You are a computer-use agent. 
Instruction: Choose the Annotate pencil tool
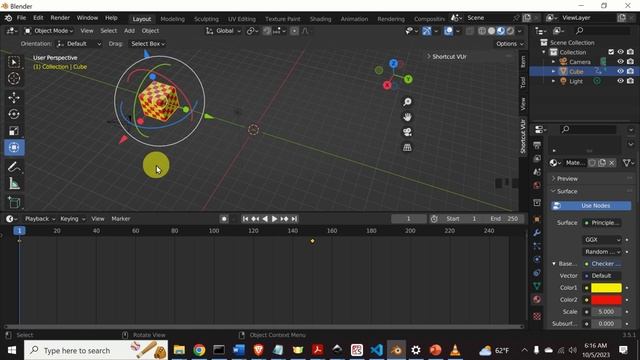coord(14,167)
